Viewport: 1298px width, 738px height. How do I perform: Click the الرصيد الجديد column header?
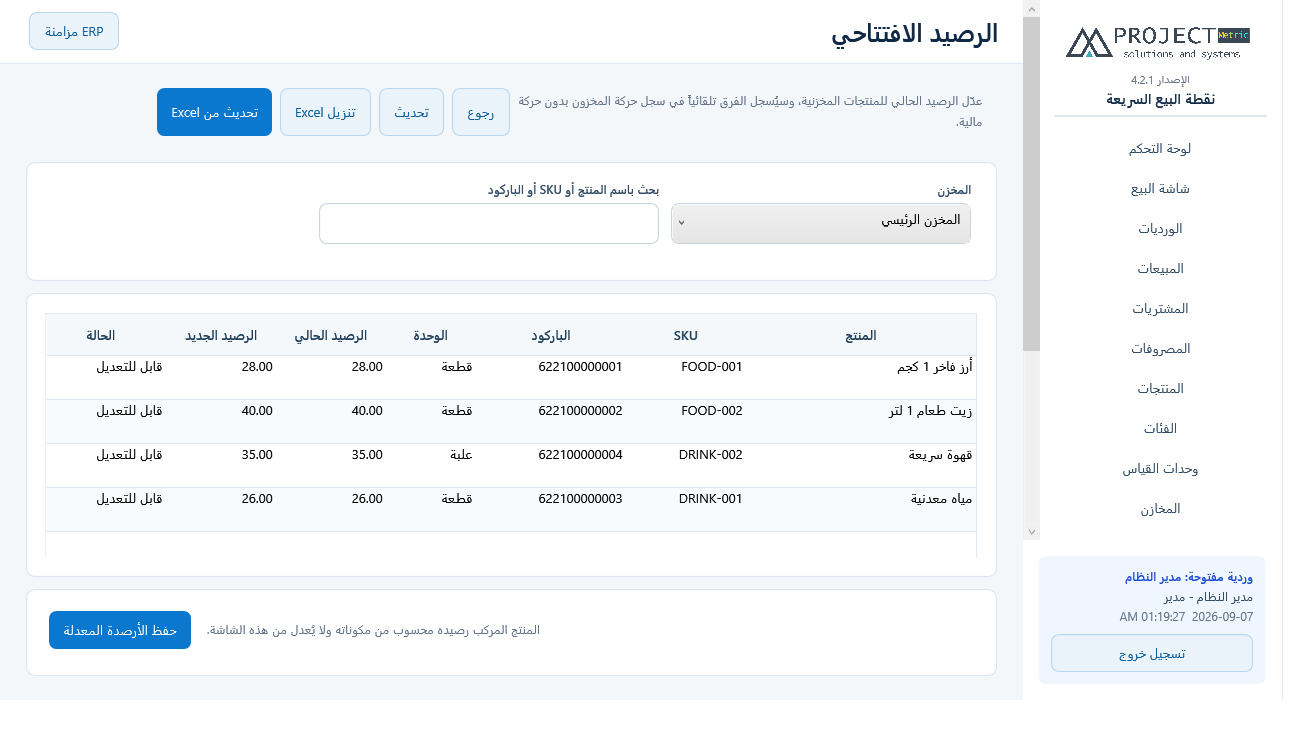click(x=220, y=335)
